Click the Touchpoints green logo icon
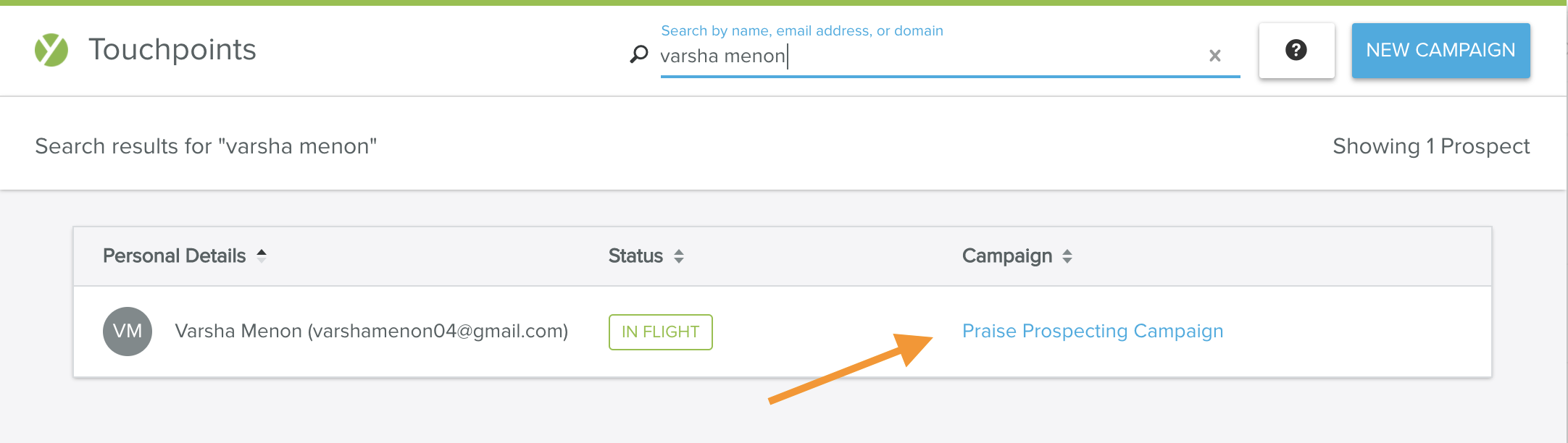Viewport: 1568px width, 443px height. 51,50
